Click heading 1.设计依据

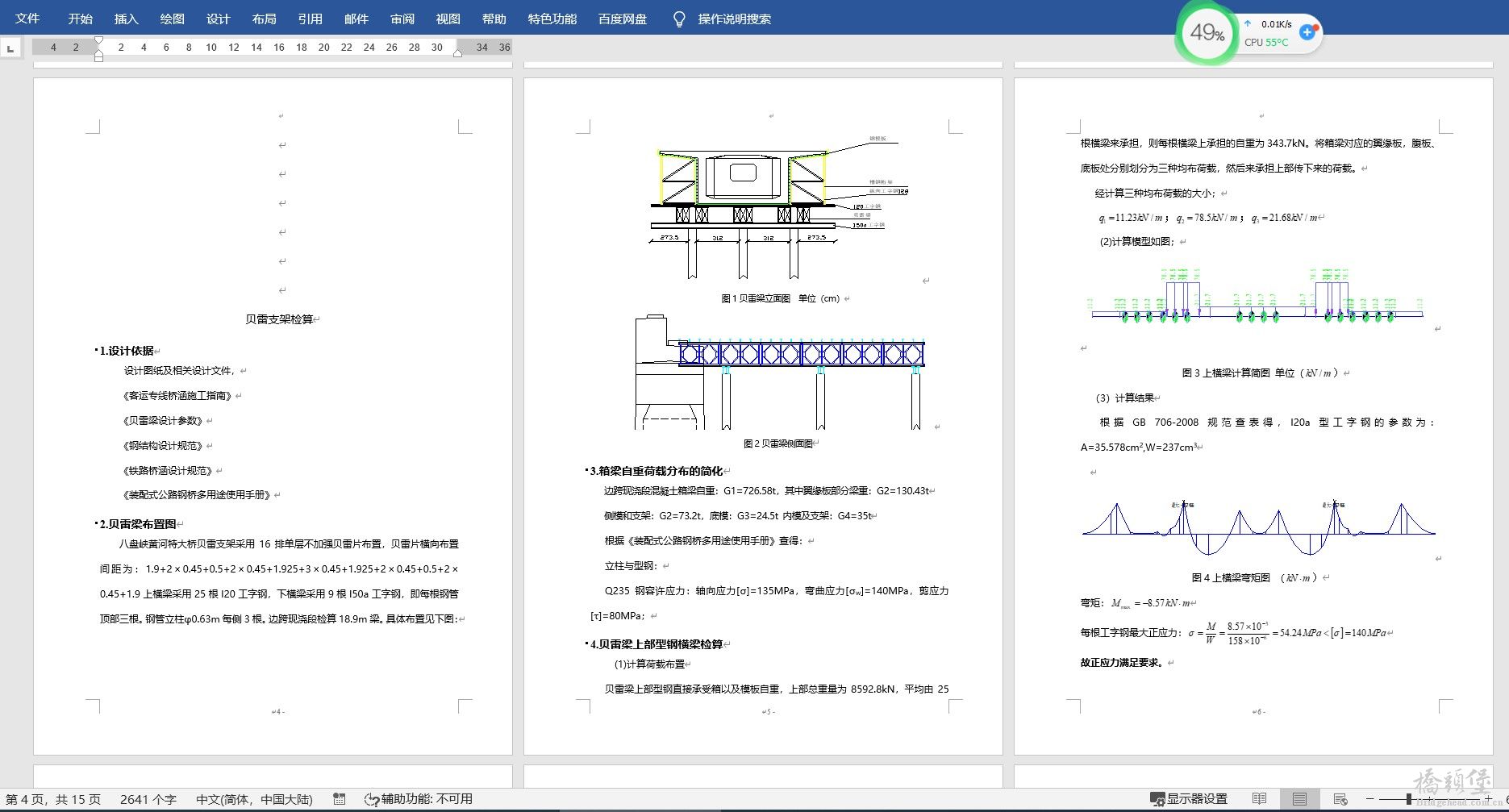[x=126, y=351]
